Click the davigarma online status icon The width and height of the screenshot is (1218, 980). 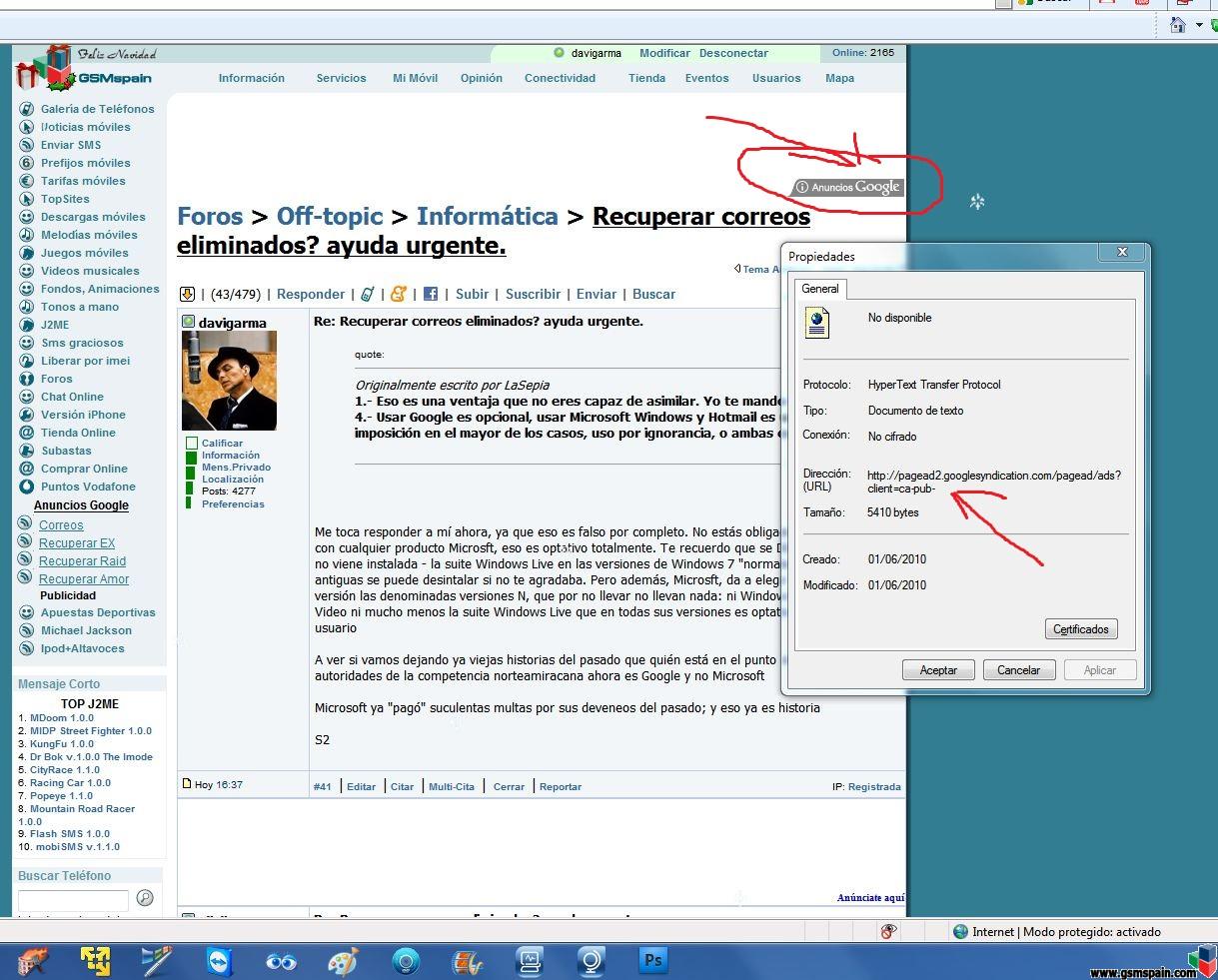(188, 322)
